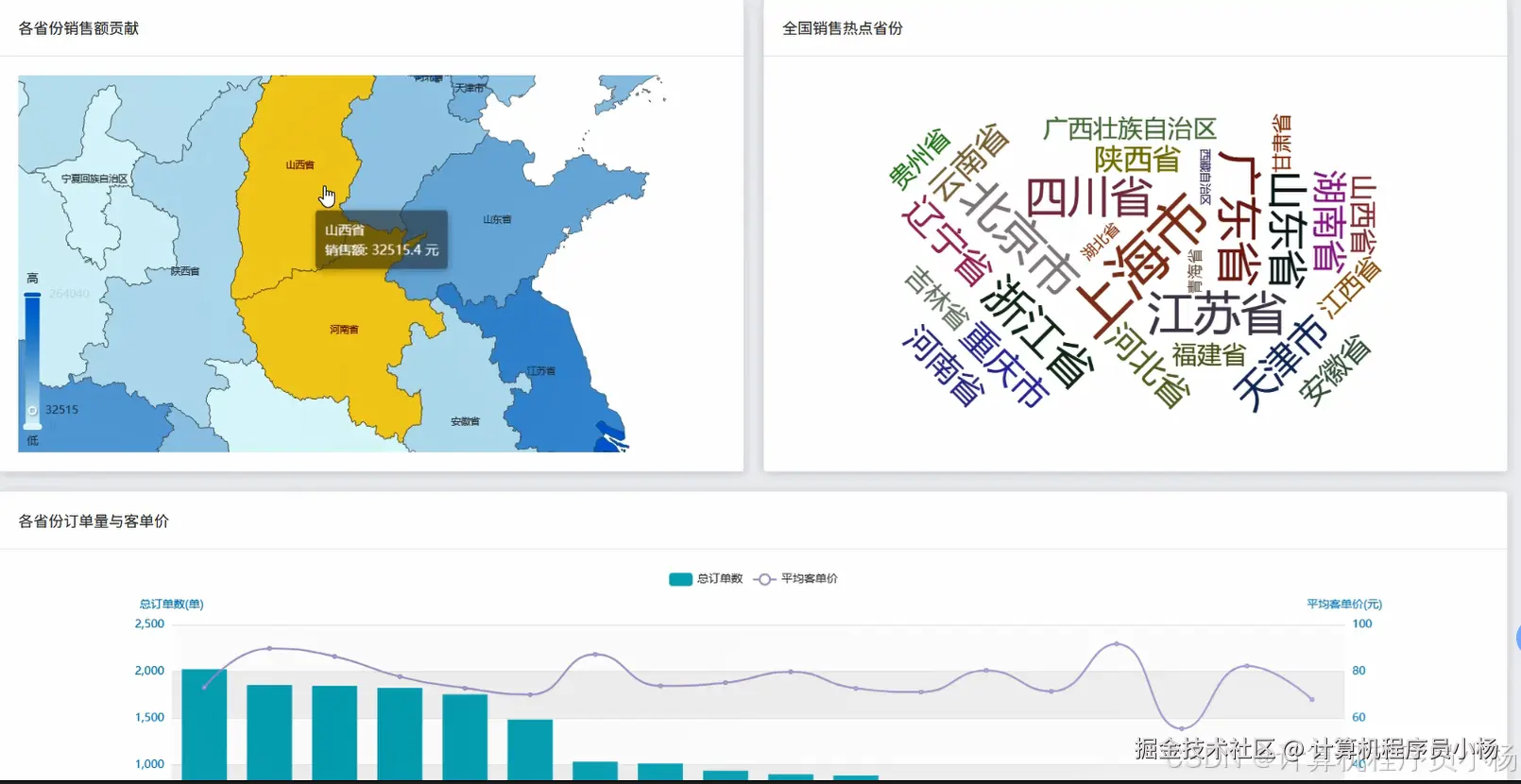Select the upper handle of the map value slider
Viewport: 1521px width, 784px height.
tap(32, 296)
